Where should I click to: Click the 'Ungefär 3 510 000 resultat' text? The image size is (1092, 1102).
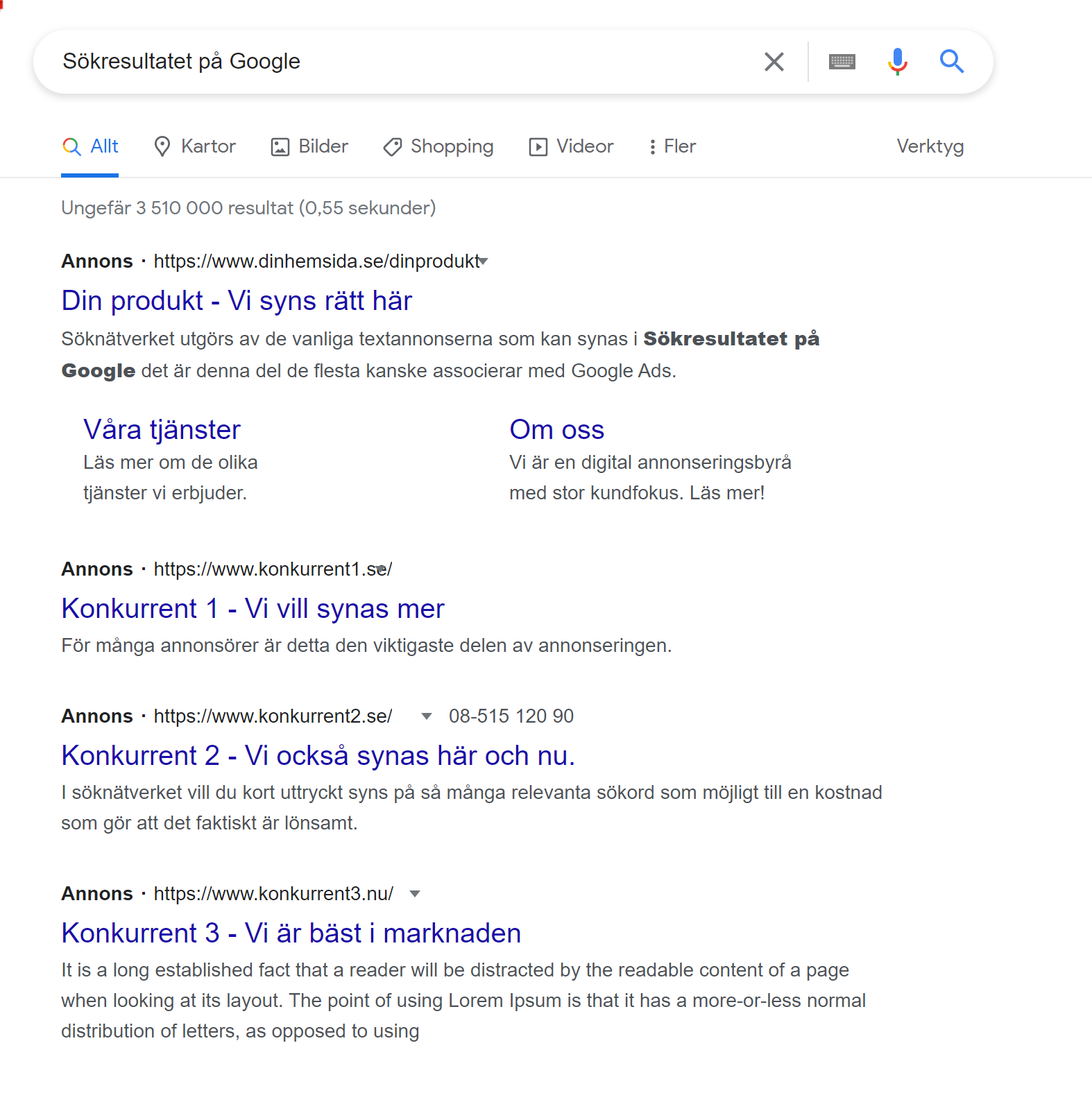pos(248,208)
